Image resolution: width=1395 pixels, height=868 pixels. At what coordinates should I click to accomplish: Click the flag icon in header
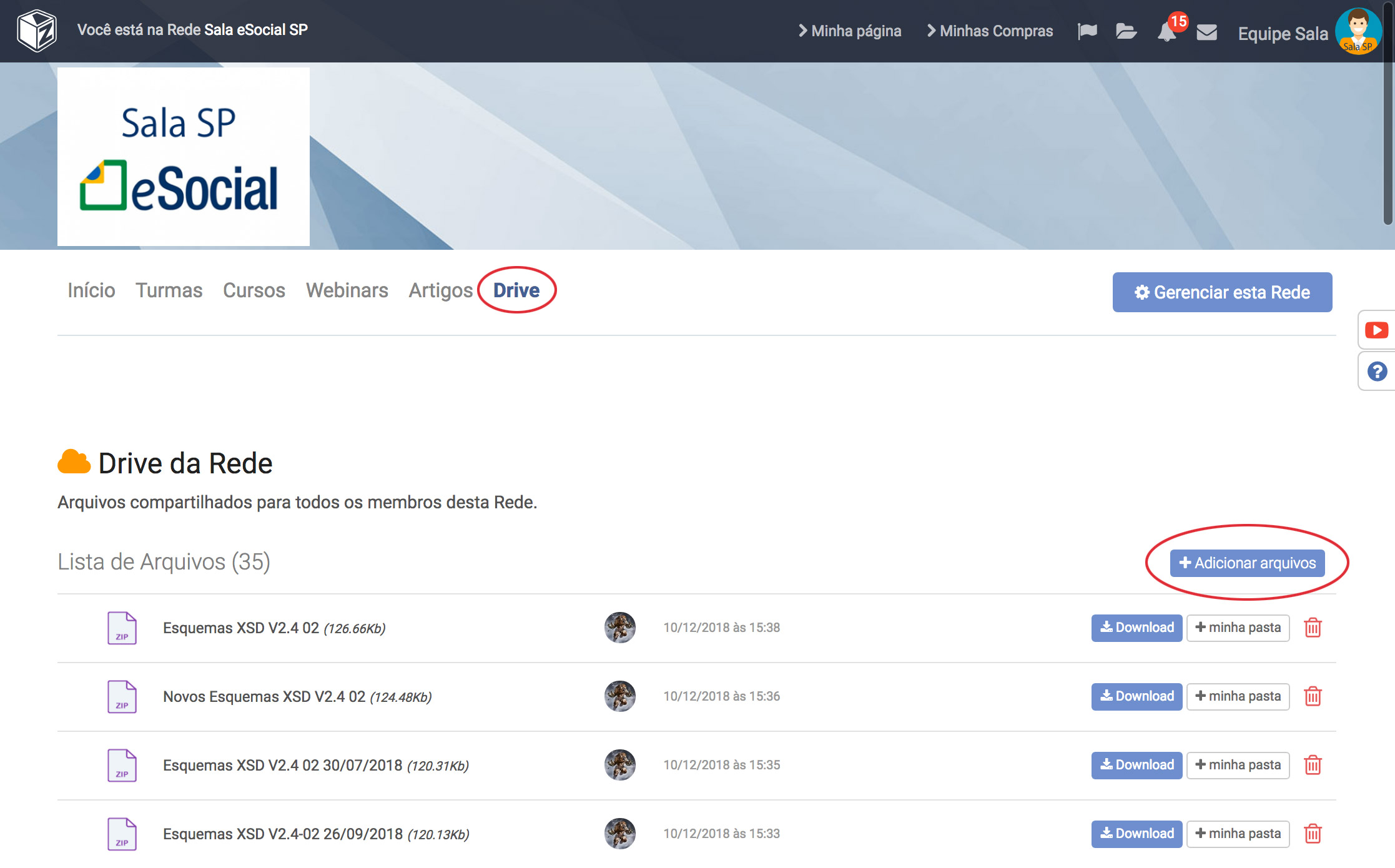pos(1087,31)
